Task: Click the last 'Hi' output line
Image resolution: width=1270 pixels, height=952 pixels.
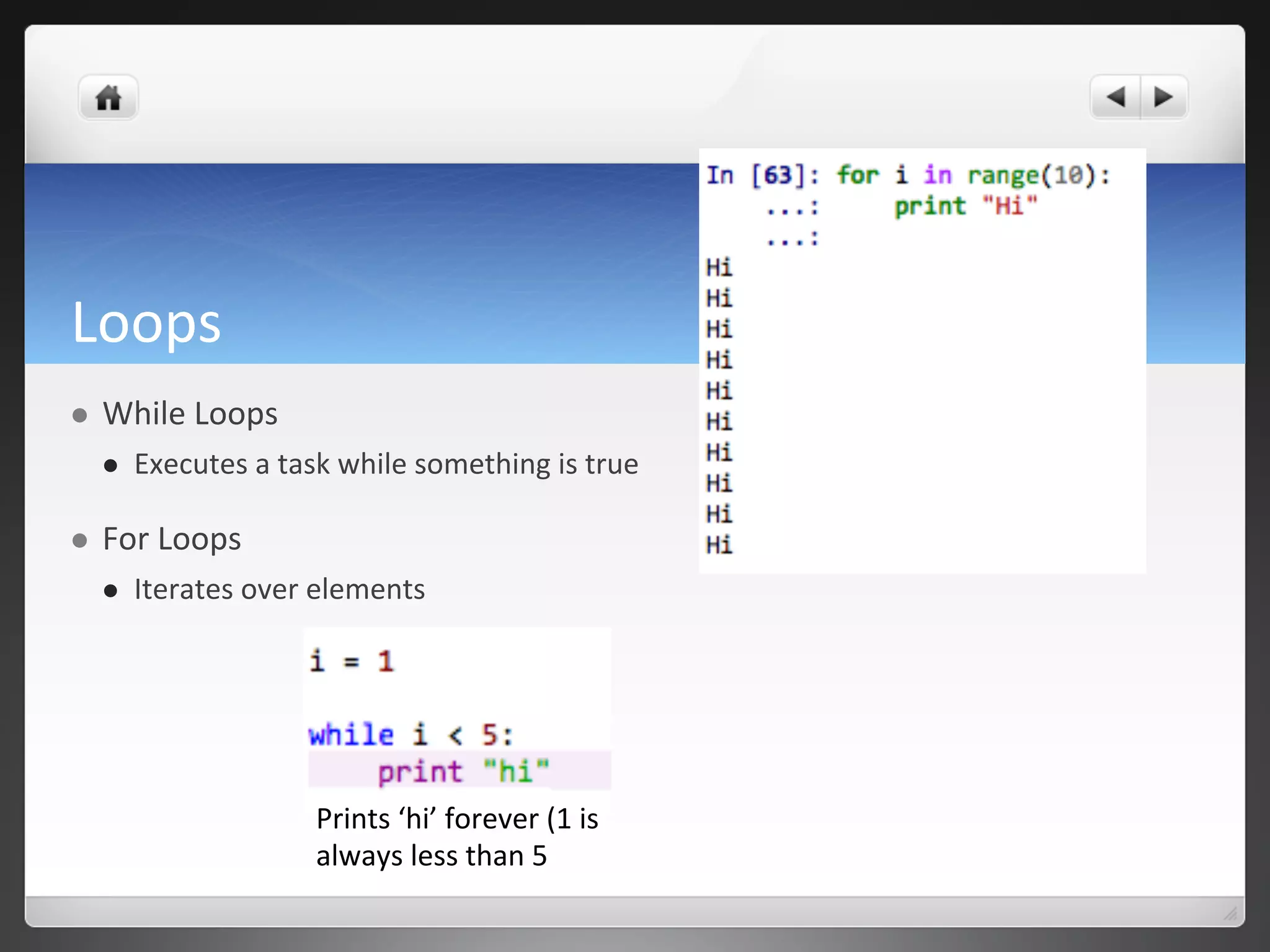Action: pyautogui.click(x=719, y=545)
